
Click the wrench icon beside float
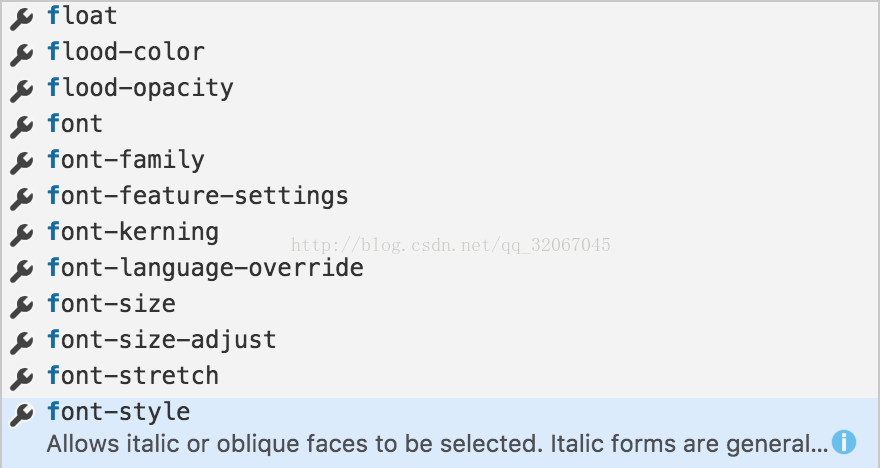point(21,19)
